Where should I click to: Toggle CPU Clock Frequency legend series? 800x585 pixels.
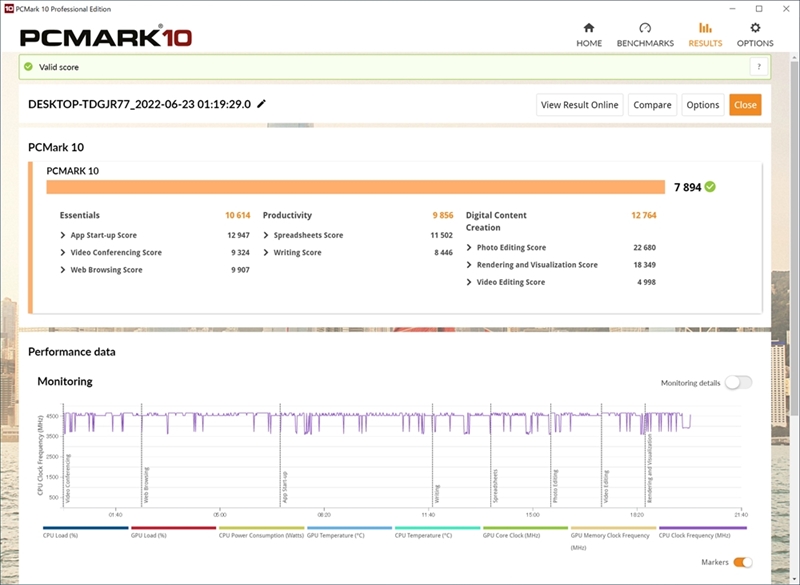coord(703,532)
